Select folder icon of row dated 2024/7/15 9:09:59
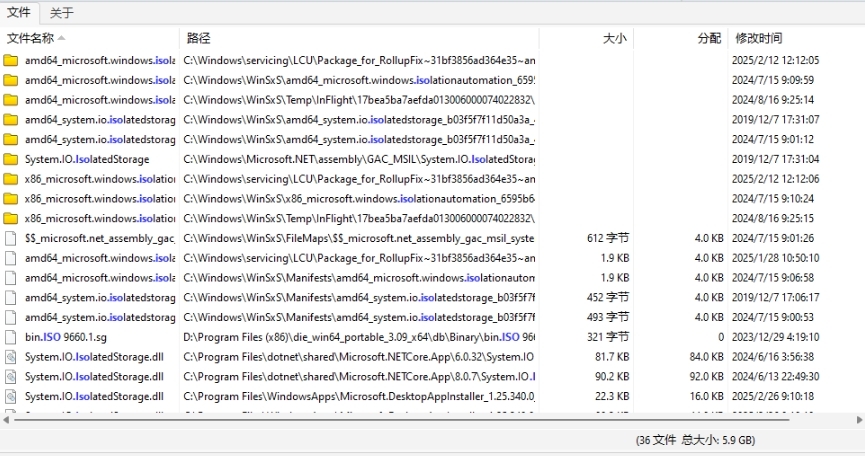 pos(10,80)
